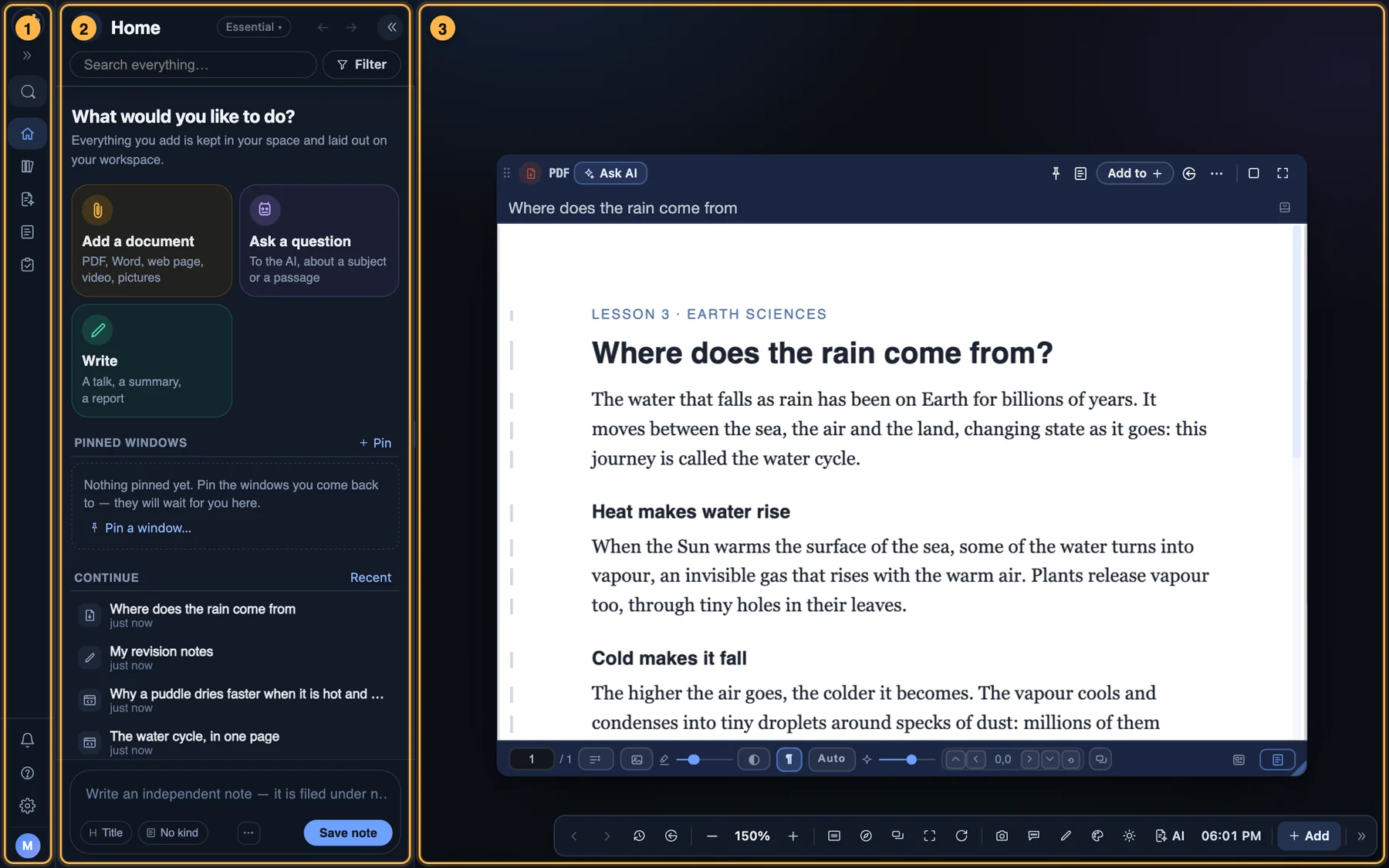Click the compass icon in bottom bar
1389x868 pixels.
(866, 836)
